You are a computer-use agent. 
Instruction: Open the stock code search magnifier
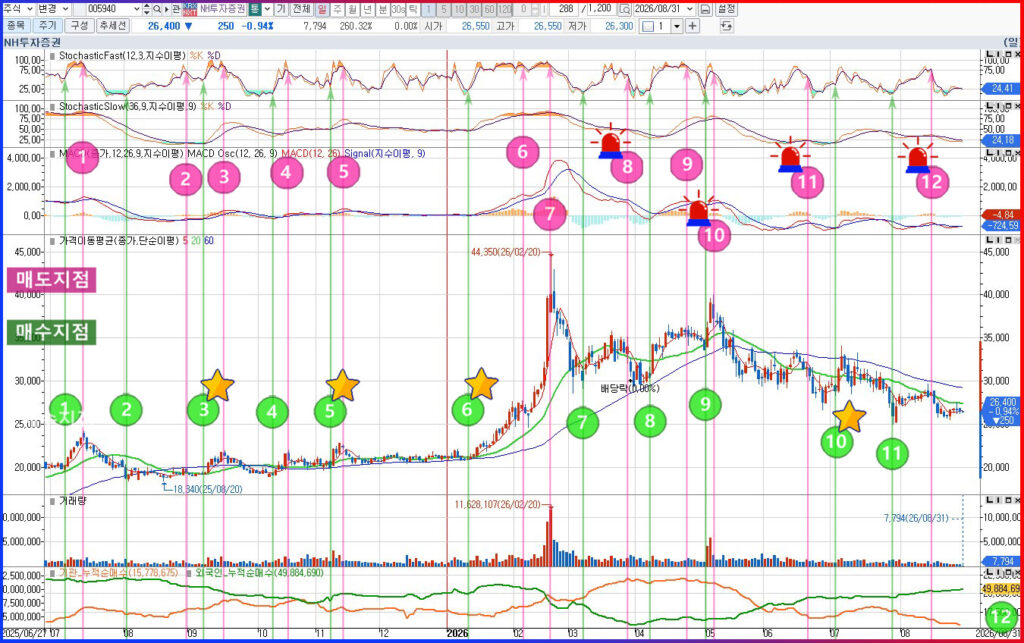tap(157, 9)
